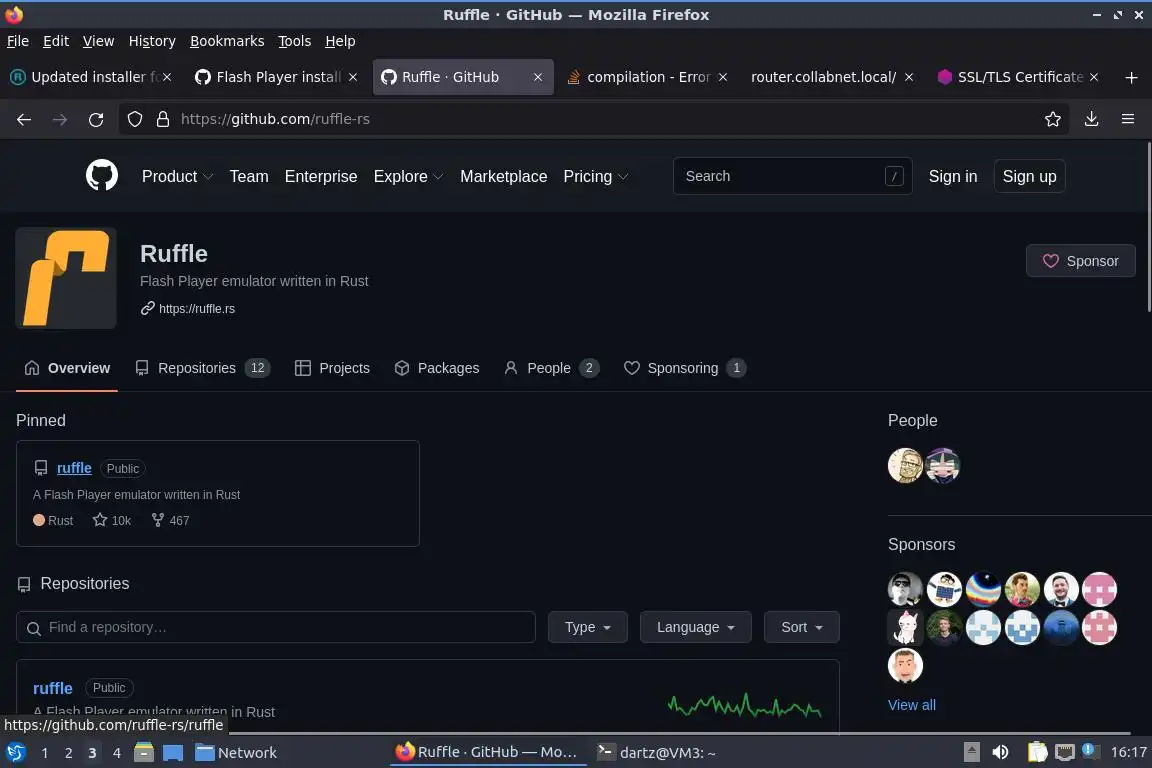Screen dimensions: 1152x768
Task: Open Firefox downloads panel
Action: click(x=1092, y=119)
